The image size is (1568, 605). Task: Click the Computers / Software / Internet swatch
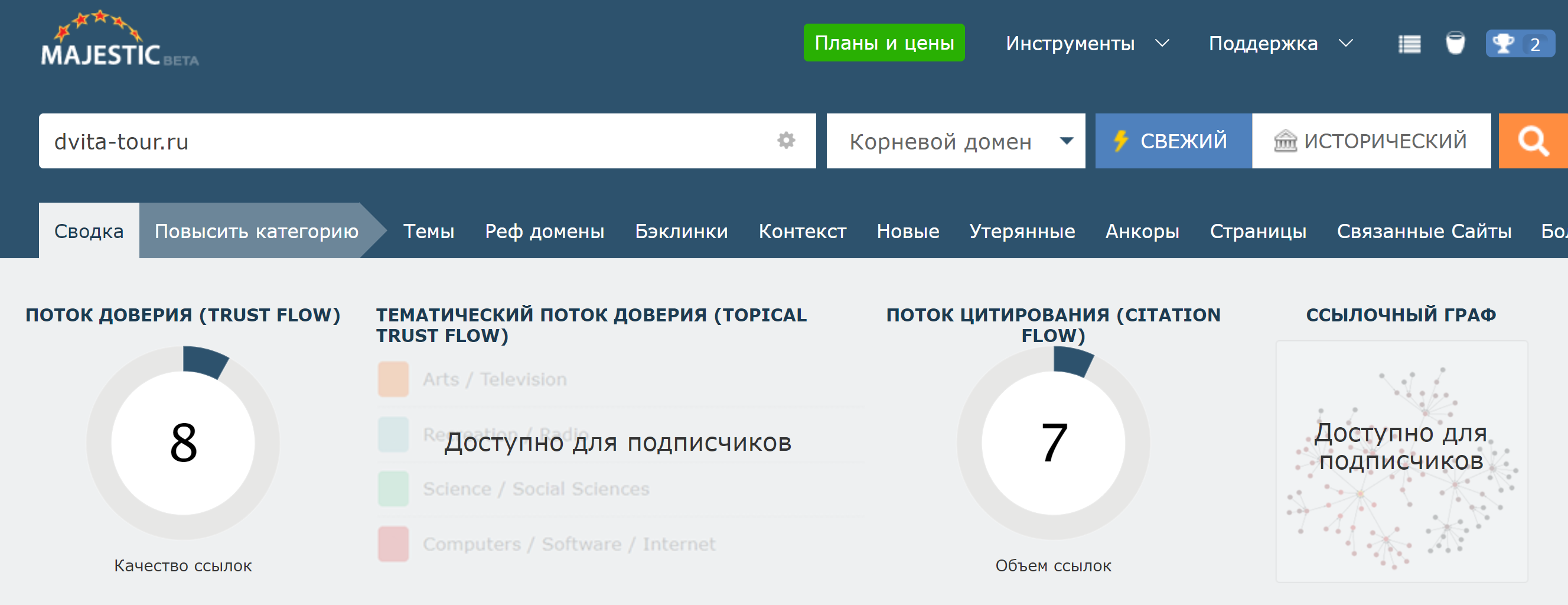coord(393,544)
